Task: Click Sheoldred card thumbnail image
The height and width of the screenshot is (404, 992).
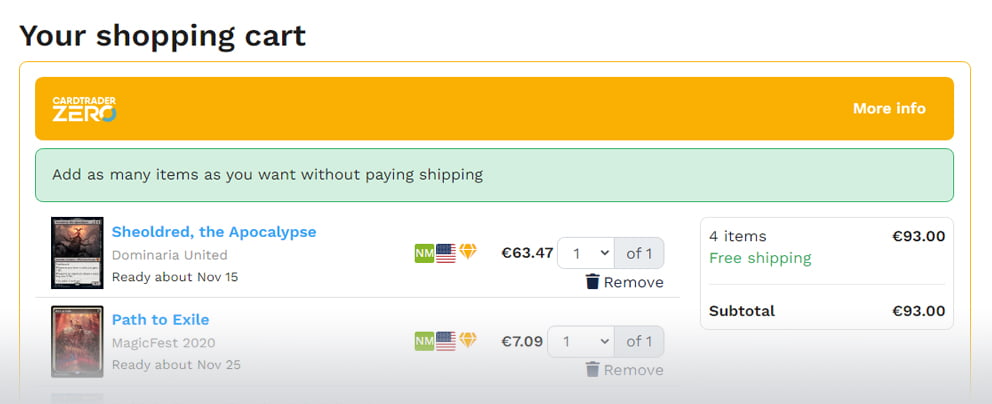Action: click(x=77, y=253)
